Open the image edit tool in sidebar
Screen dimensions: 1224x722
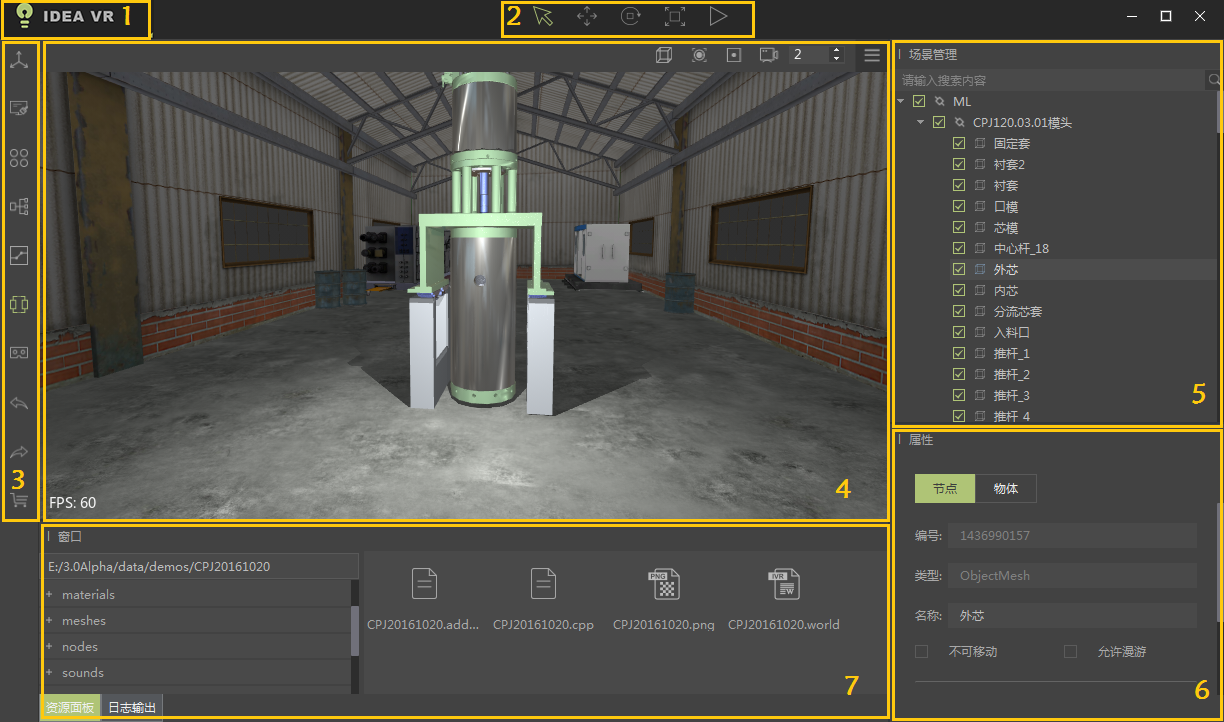pos(19,108)
